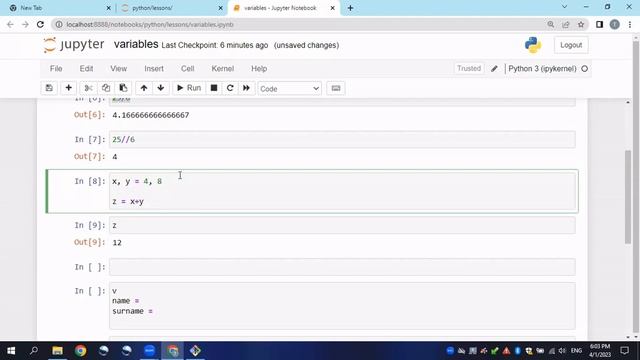Open the cell type Code dropdown
This screenshot has width=640, height=360.
[289, 89]
